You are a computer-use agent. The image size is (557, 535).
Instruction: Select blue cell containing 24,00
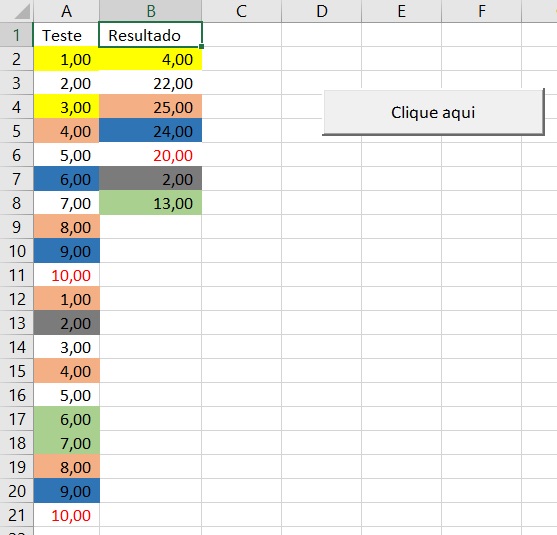coord(151,131)
